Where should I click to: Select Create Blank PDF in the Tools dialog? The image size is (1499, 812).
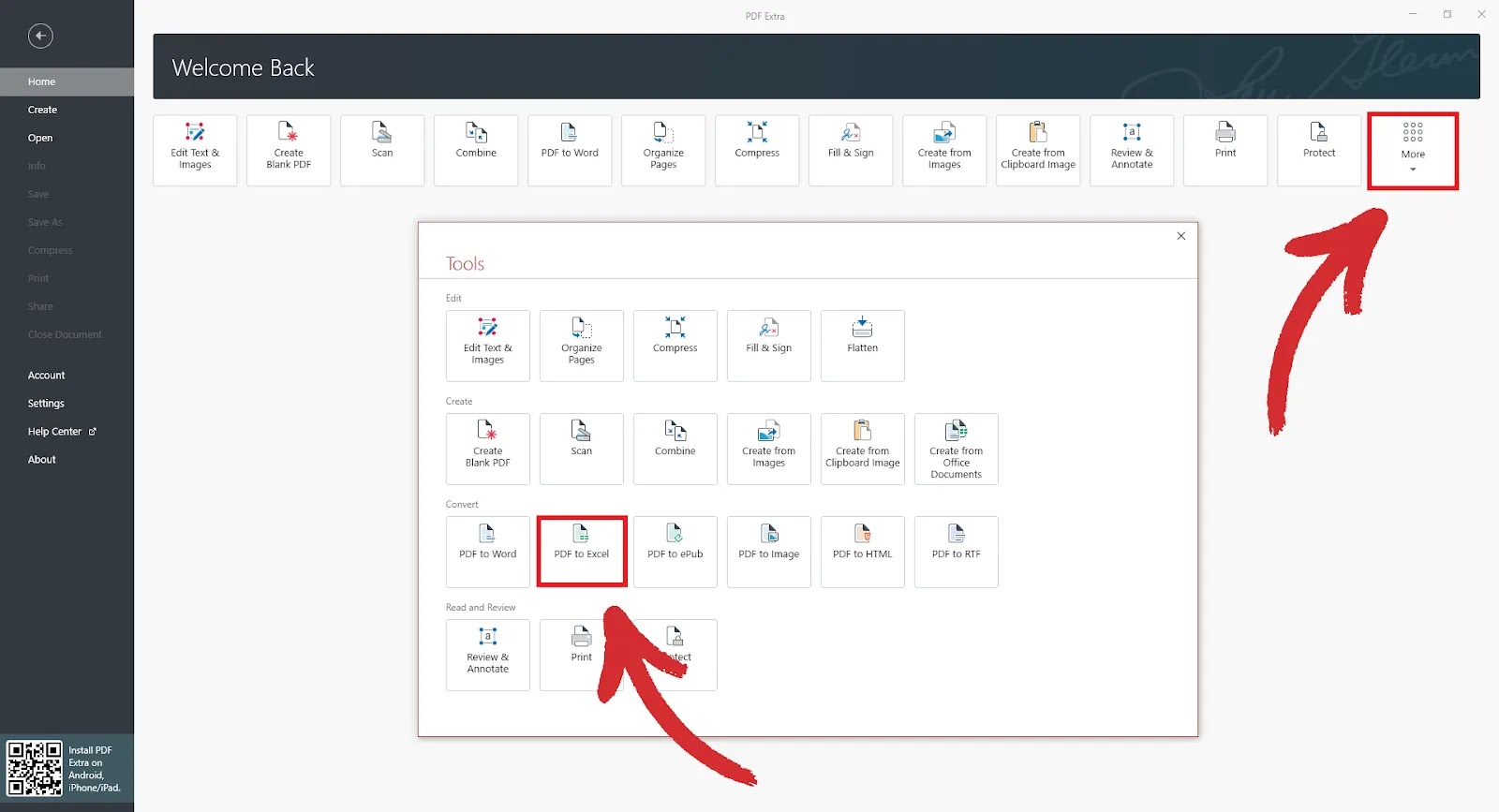click(x=488, y=449)
